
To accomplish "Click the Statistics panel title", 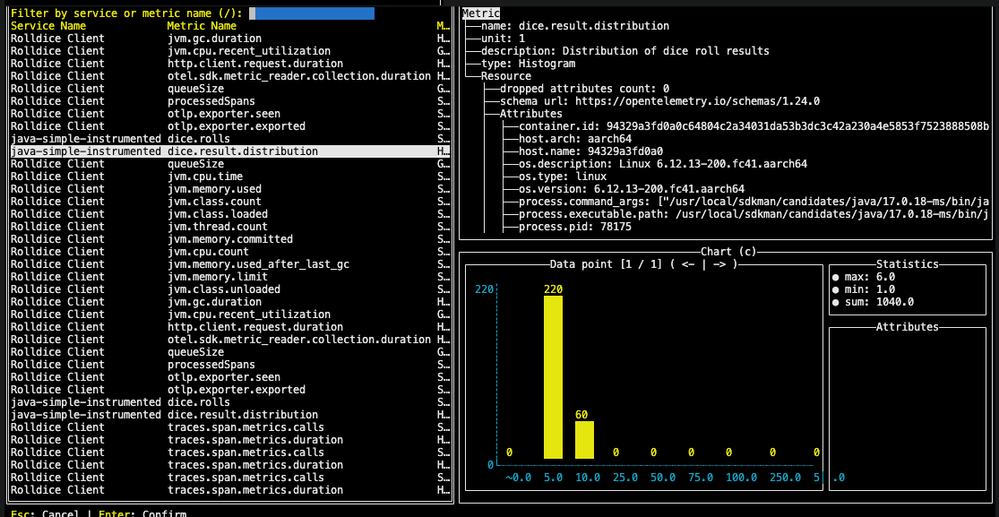I will tap(907, 265).
